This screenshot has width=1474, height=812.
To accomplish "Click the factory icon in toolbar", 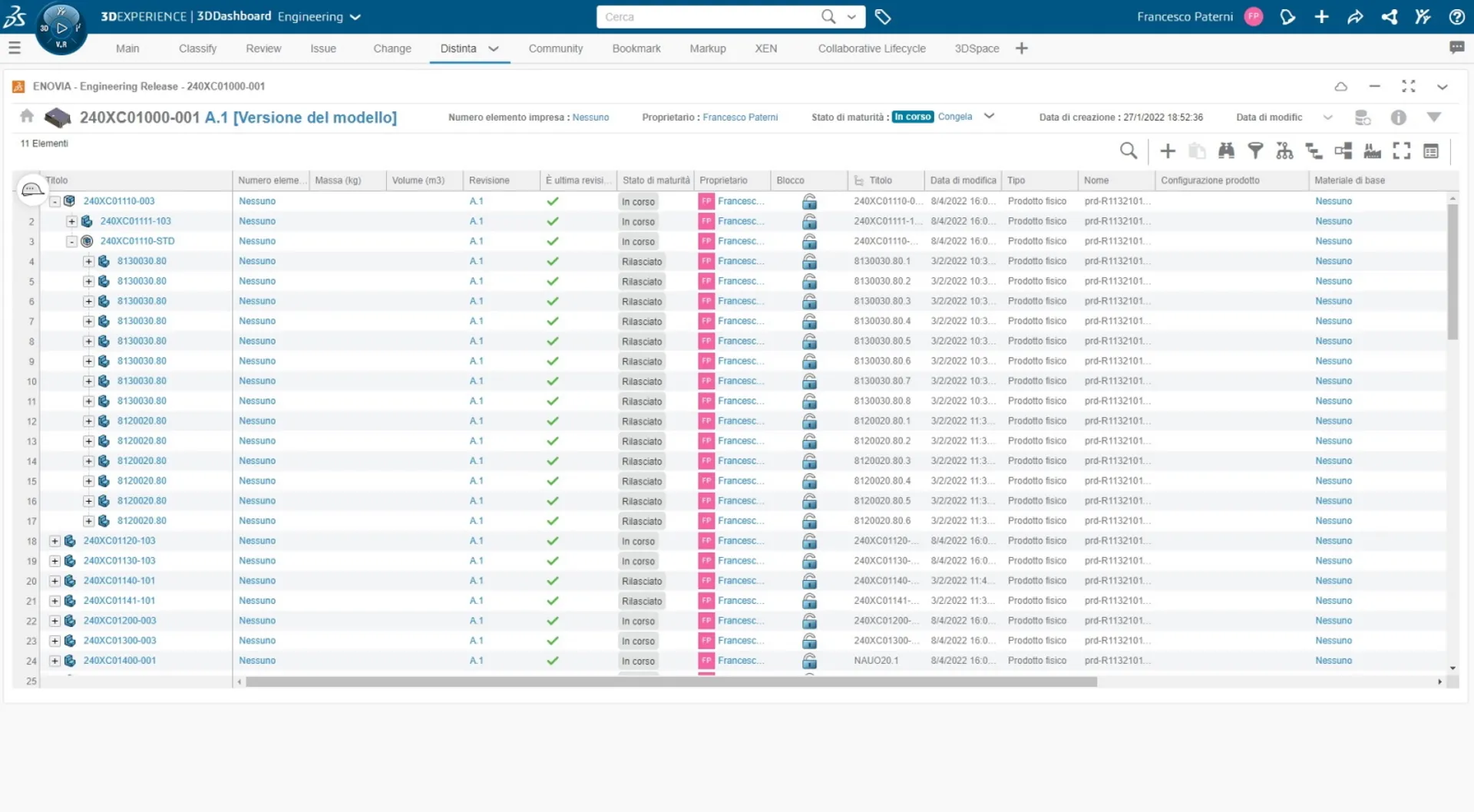I will click(1372, 151).
